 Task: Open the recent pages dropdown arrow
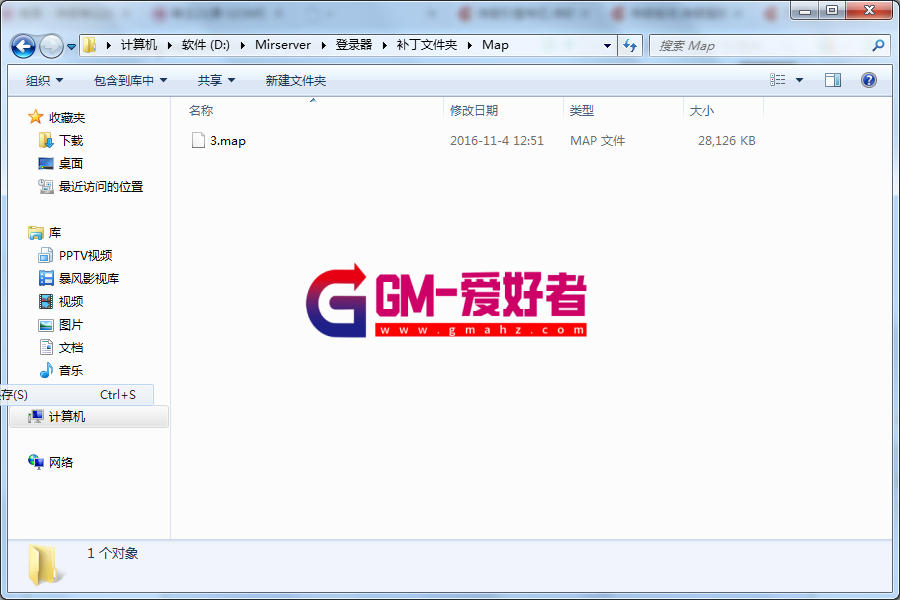[x=71, y=47]
